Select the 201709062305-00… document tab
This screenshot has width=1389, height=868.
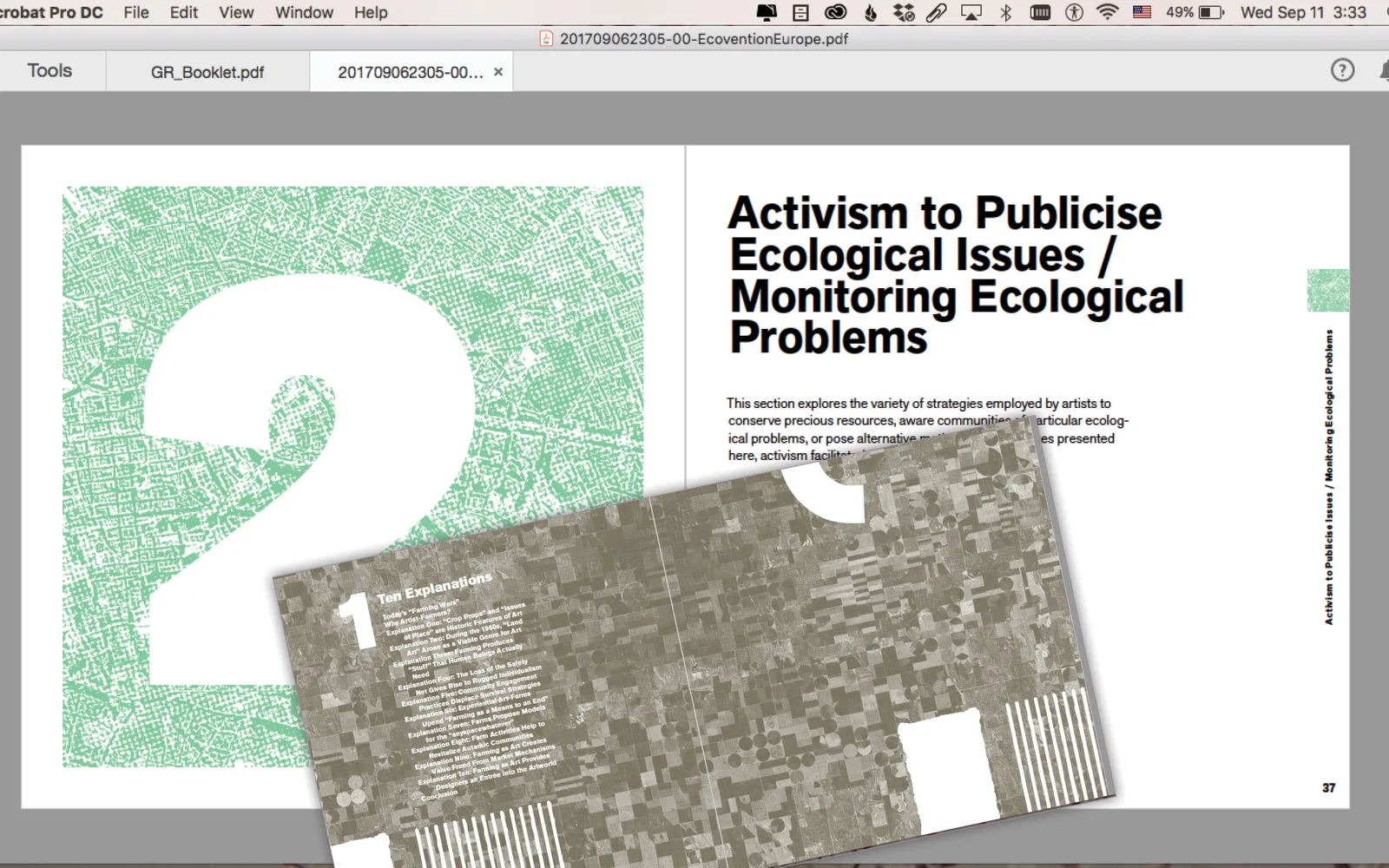(410, 72)
